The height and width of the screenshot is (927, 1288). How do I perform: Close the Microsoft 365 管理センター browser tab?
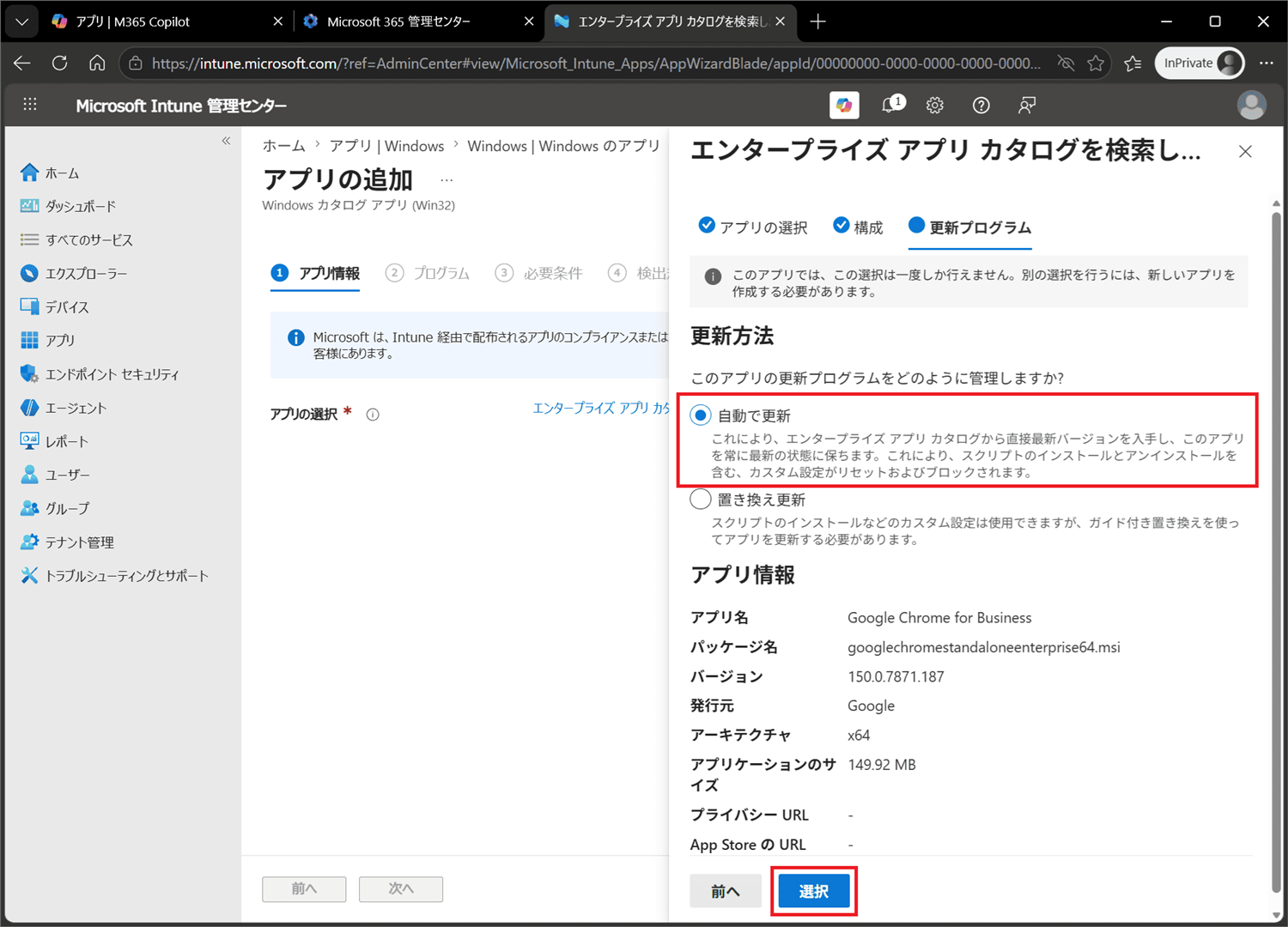[529, 21]
